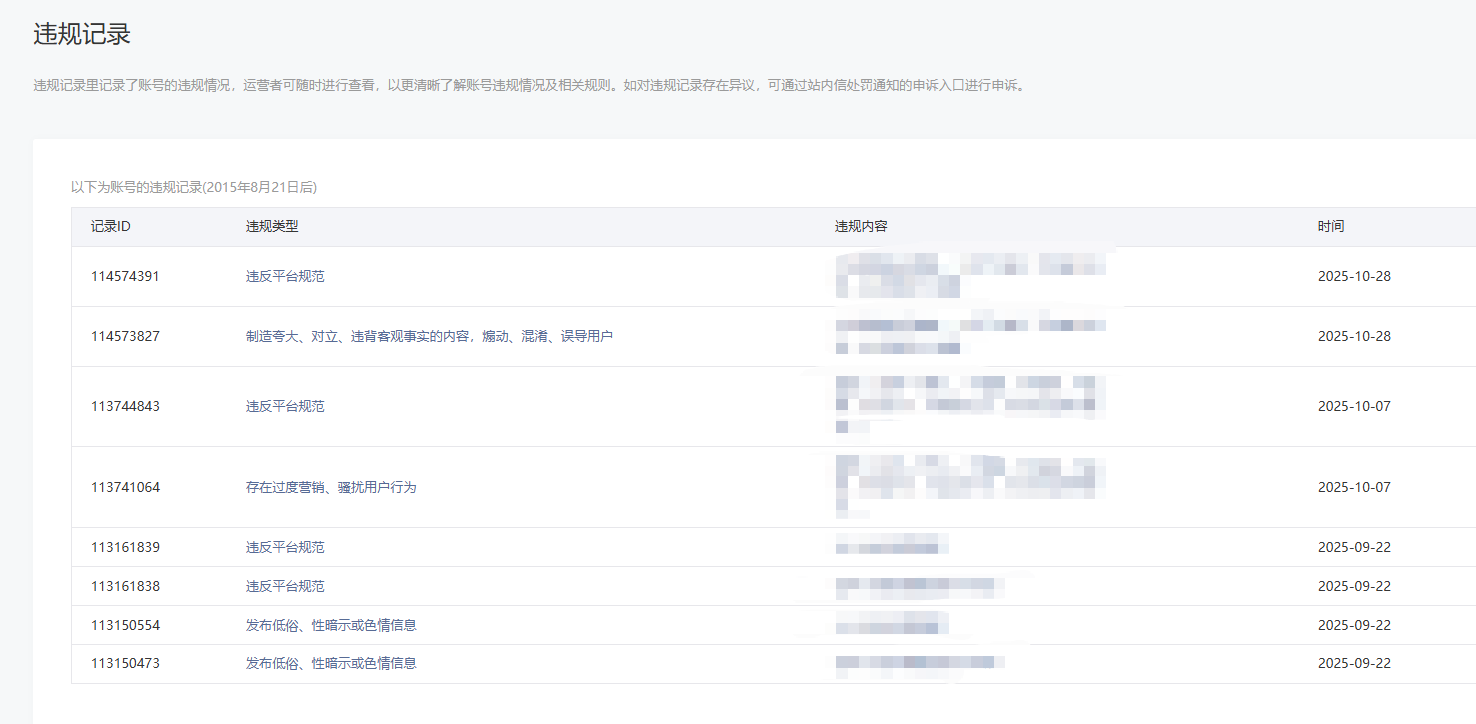Click the violation content of record 114573827

pos(968,336)
